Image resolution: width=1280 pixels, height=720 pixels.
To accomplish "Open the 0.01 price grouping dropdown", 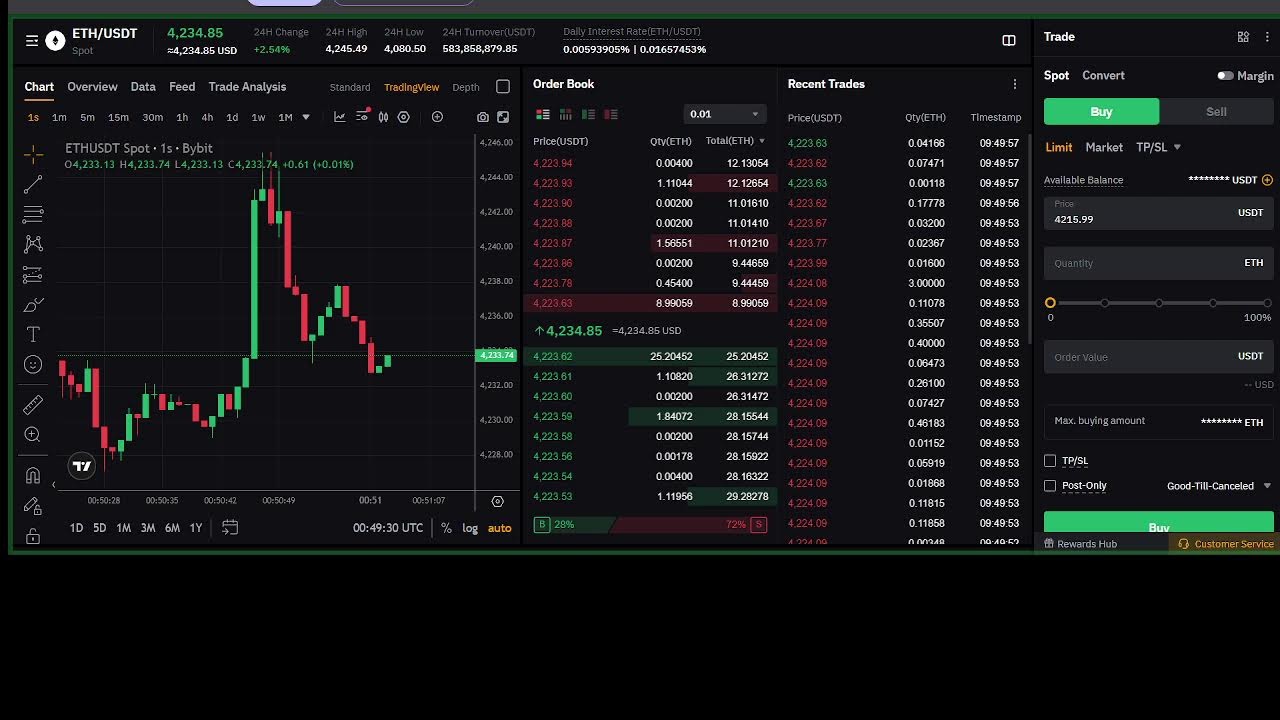I will pyautogui.click(x=724, y=114).
